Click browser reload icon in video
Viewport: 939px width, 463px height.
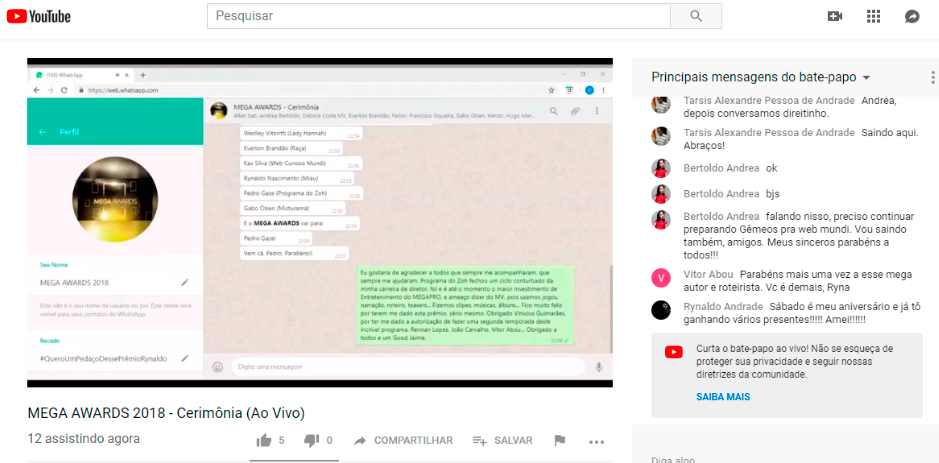[x=64, y=90]
